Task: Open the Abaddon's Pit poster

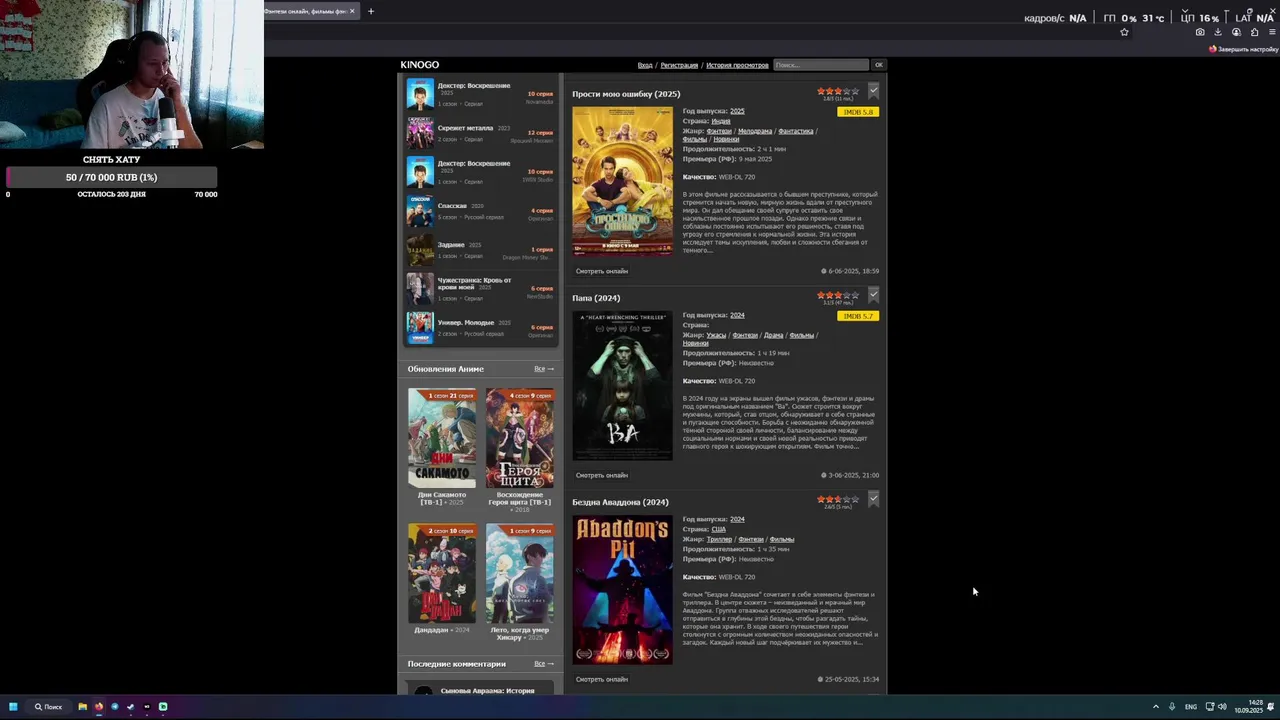Action: coord(622,589)
